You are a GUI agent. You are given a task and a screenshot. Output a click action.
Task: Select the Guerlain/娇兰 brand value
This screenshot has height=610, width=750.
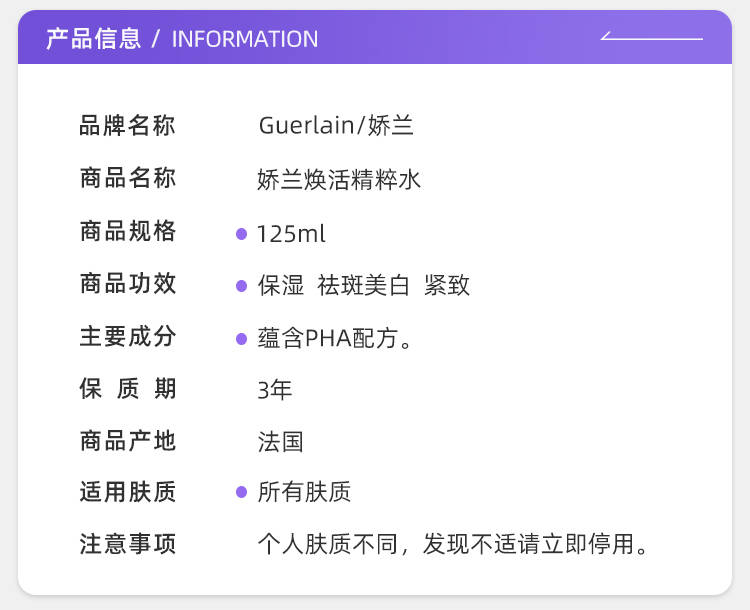tap(336, 126)
